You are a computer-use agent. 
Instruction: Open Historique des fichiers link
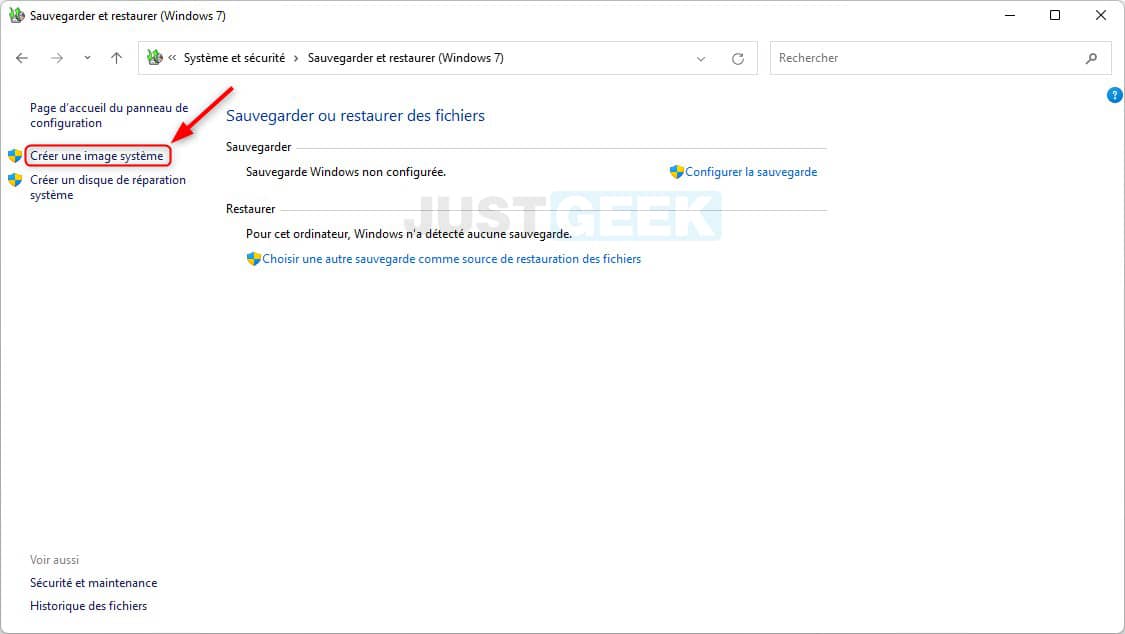pos(88,606)
